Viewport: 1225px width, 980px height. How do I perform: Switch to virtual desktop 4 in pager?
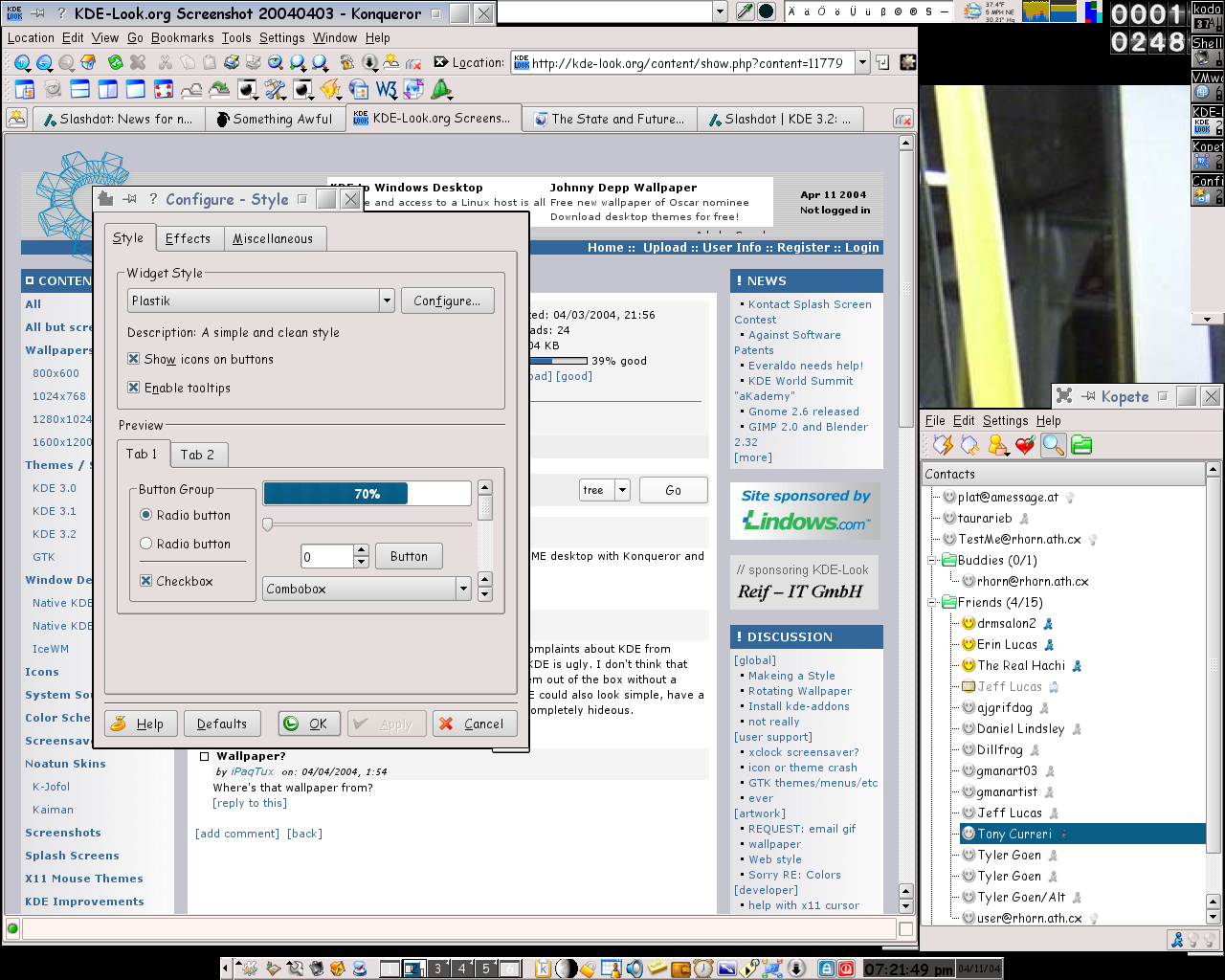pyautogui.click(x=461, y=969)
